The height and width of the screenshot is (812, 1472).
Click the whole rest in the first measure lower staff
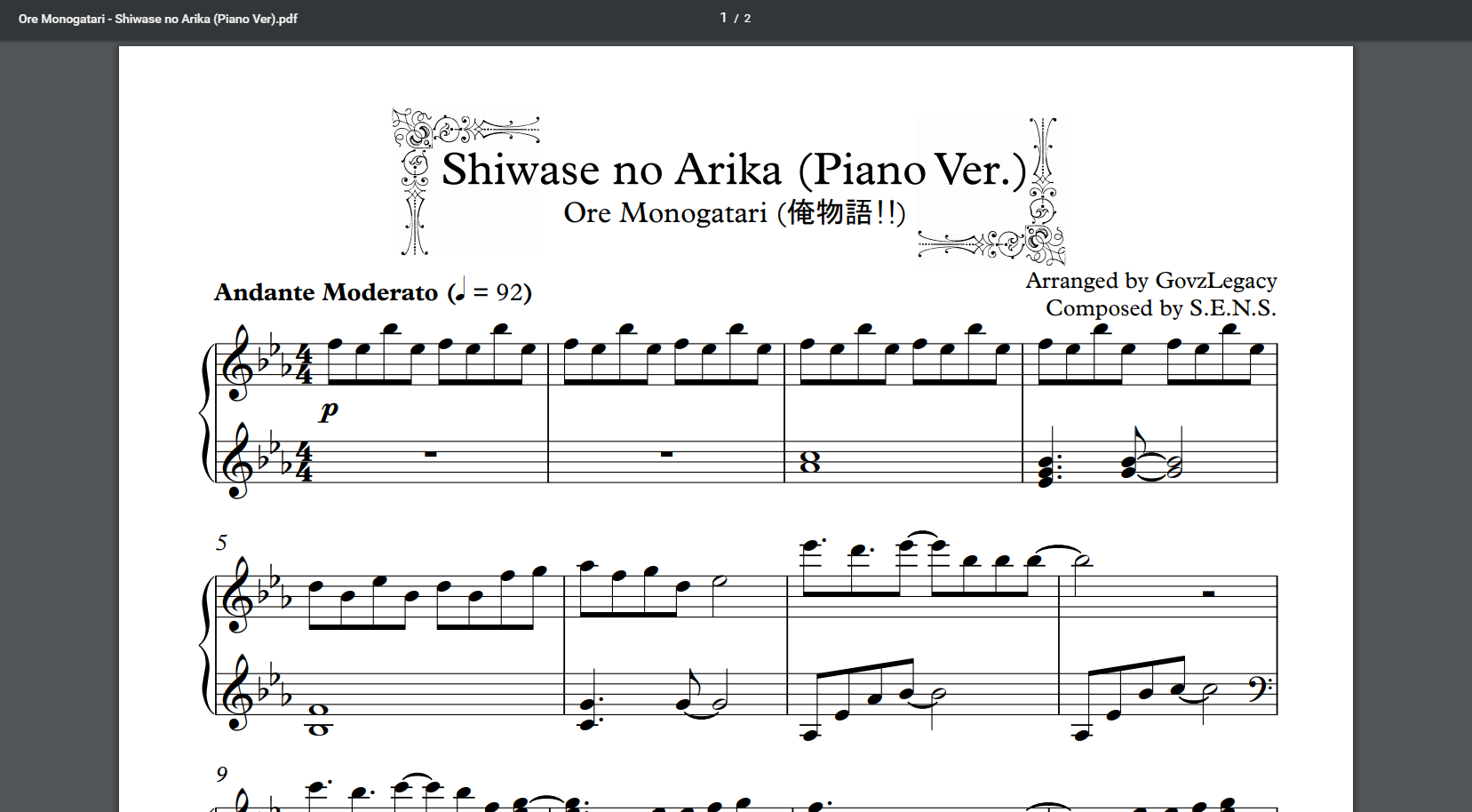click(x=430, y=454)
